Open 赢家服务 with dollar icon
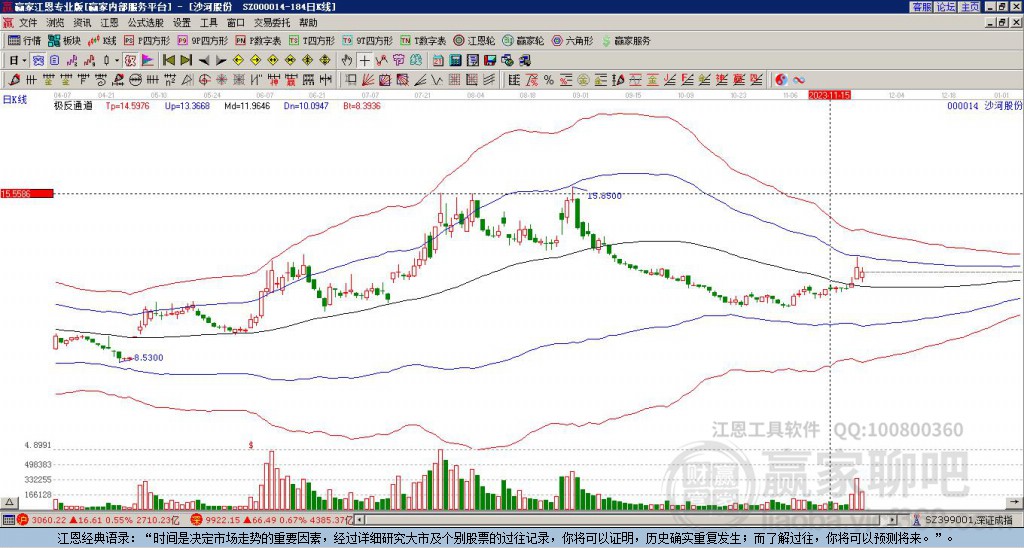This screenshot has height=548, width=1024. [626, 40]
